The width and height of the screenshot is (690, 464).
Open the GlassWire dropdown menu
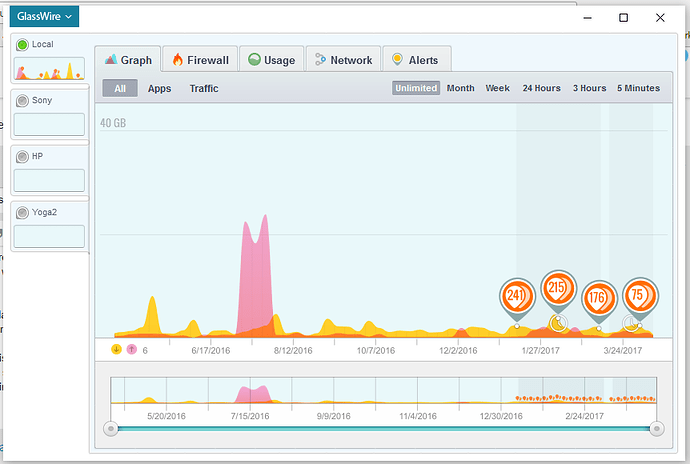pos(44,16)
